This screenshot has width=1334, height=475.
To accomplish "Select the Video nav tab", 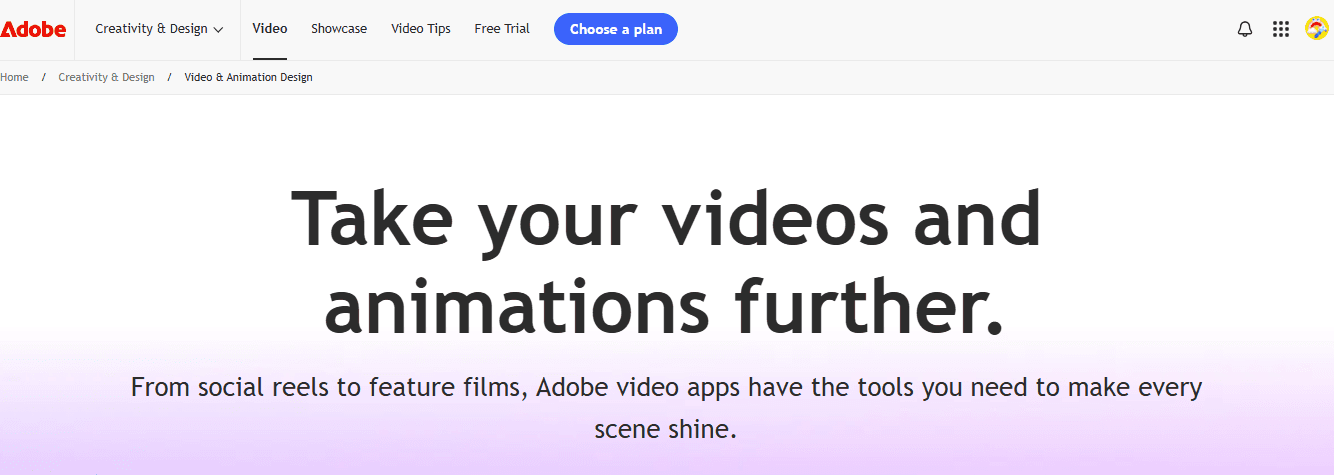I will 270,29.
